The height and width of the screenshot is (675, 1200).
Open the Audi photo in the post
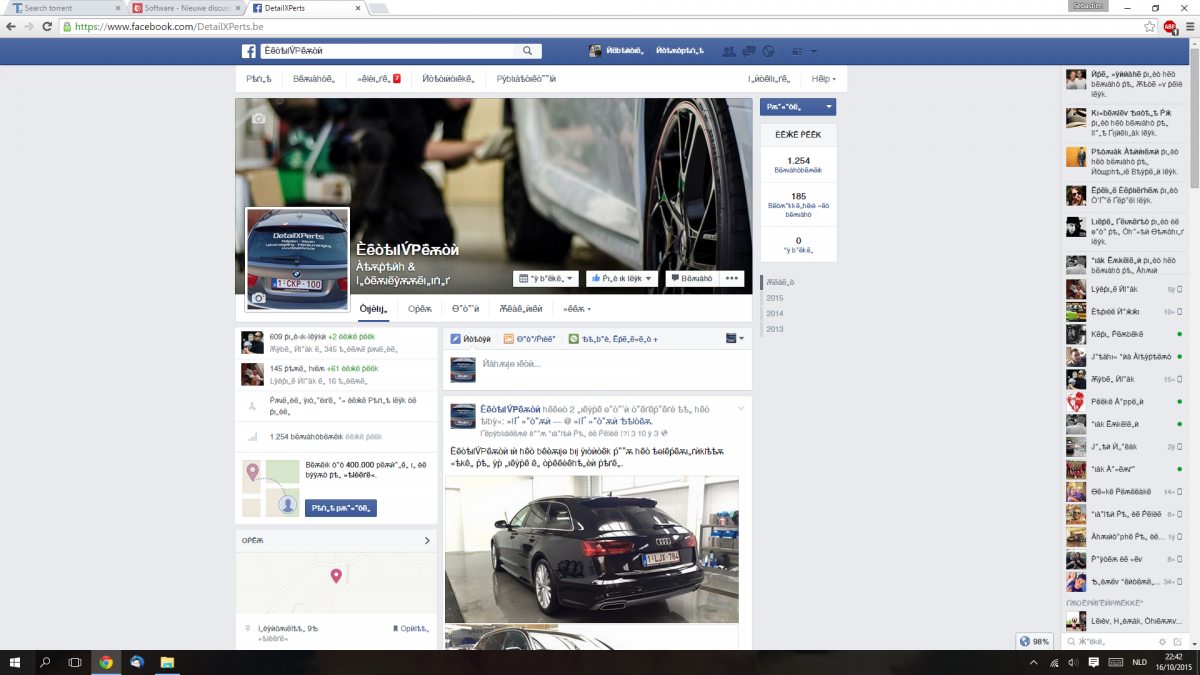pos(592,550)
